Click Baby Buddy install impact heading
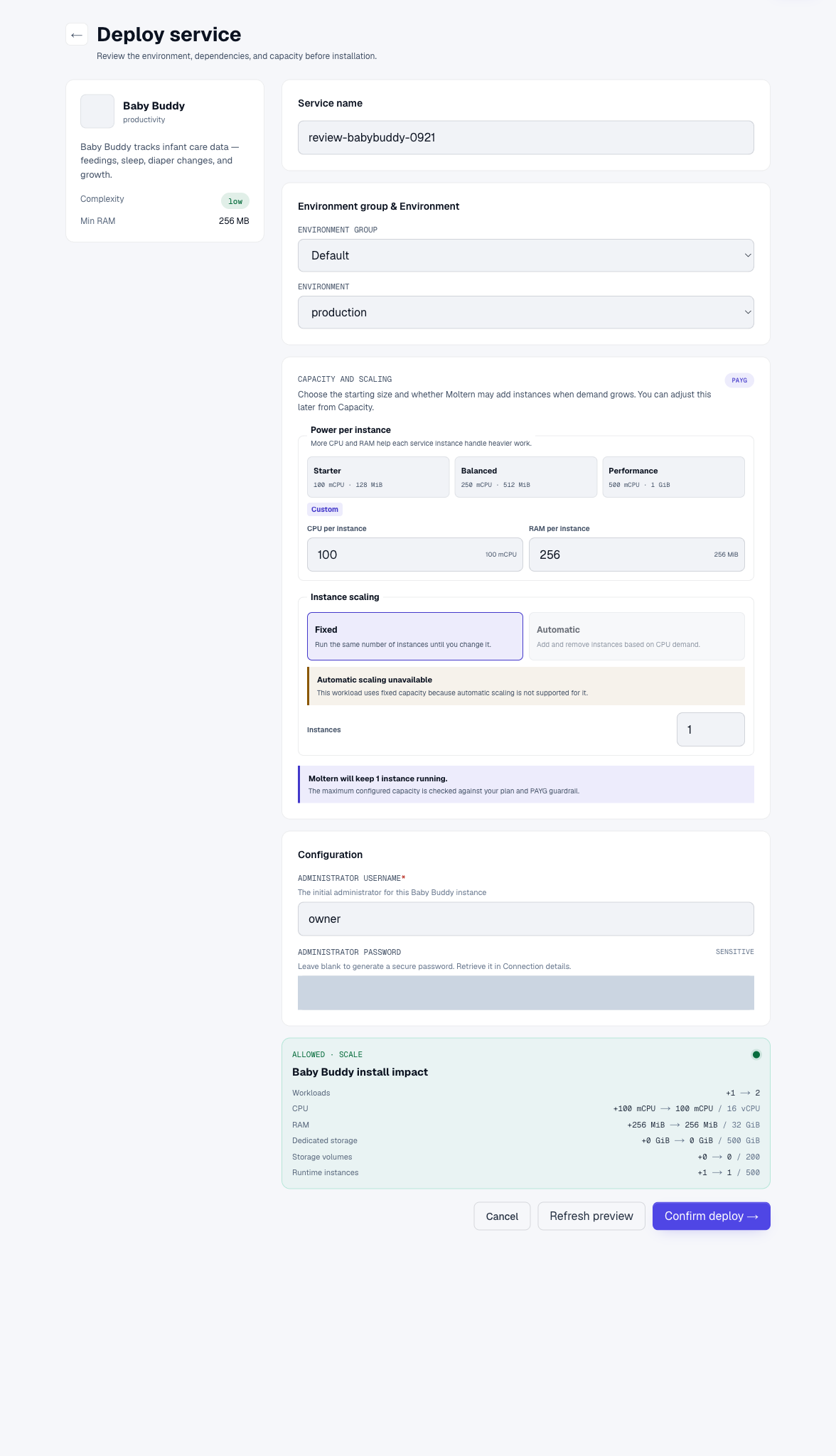Screen dimensions: 836x1456 [360, 1072]
